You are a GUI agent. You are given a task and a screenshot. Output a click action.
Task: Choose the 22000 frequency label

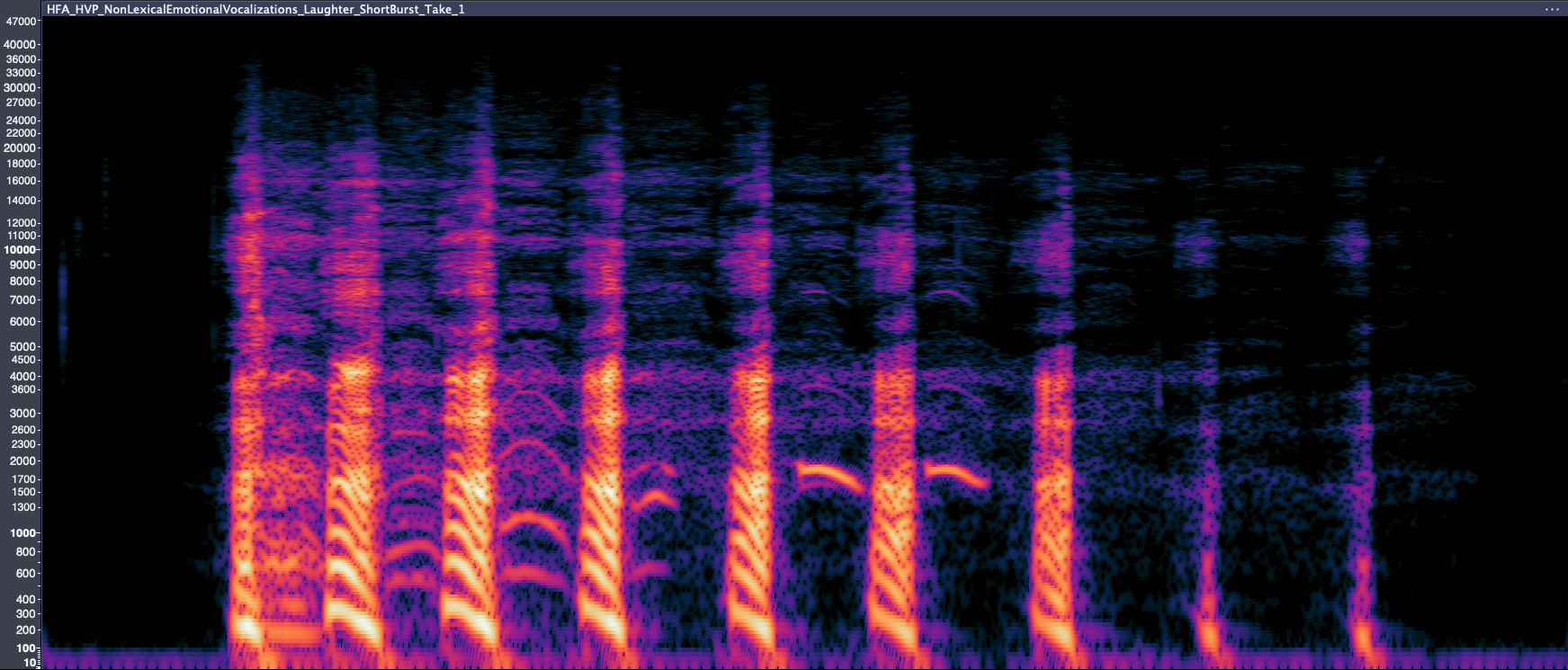point(21,133)
